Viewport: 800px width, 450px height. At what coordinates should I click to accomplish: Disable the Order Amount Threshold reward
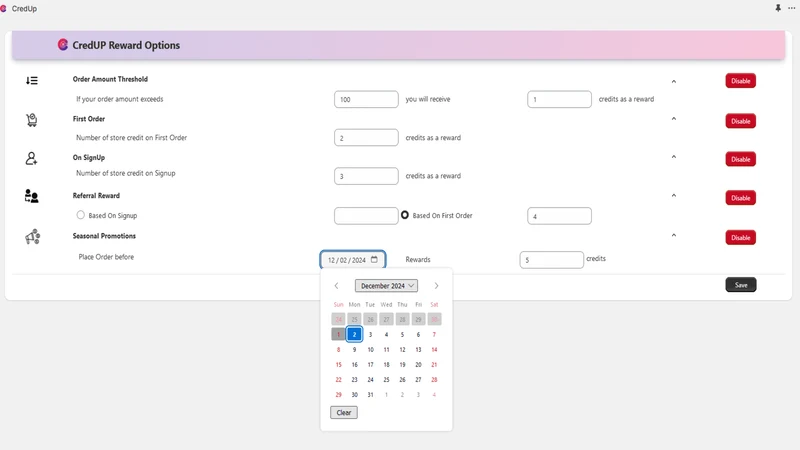(x=740, y=81)
